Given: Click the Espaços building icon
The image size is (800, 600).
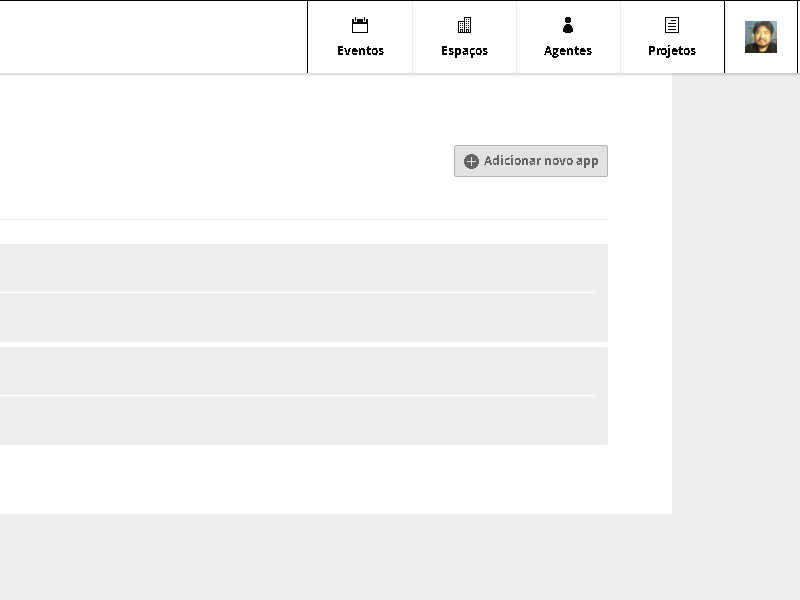Looking at the screenshot, I should pos(464,26).
